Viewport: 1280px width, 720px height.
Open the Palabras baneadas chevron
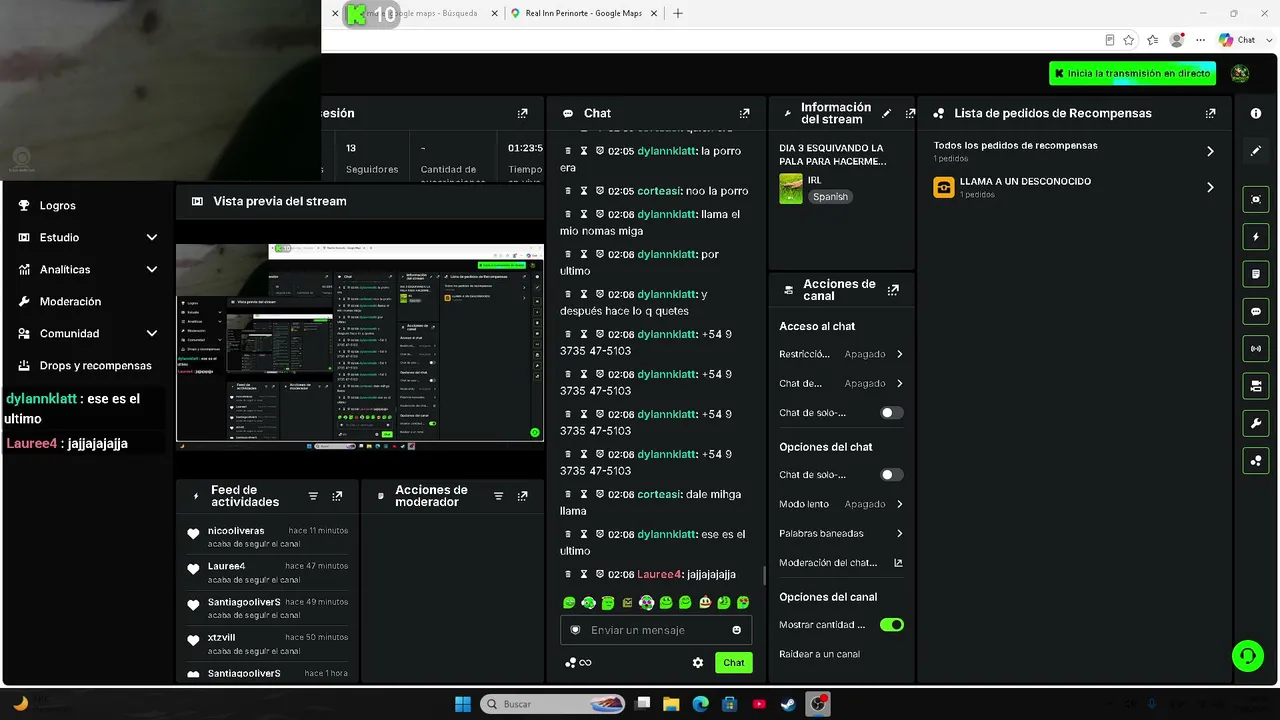899,533
